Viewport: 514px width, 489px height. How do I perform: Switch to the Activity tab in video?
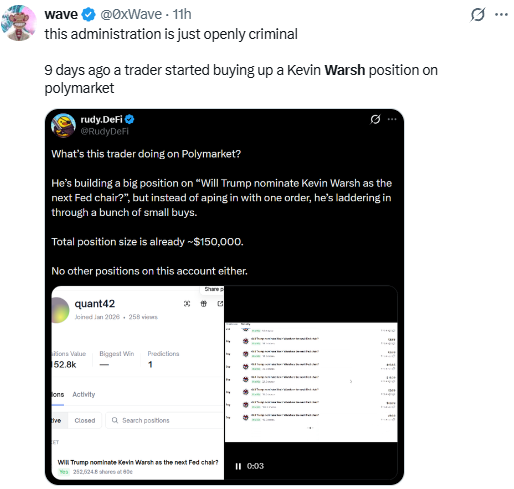pyautogui.click(x=84, y=394)
